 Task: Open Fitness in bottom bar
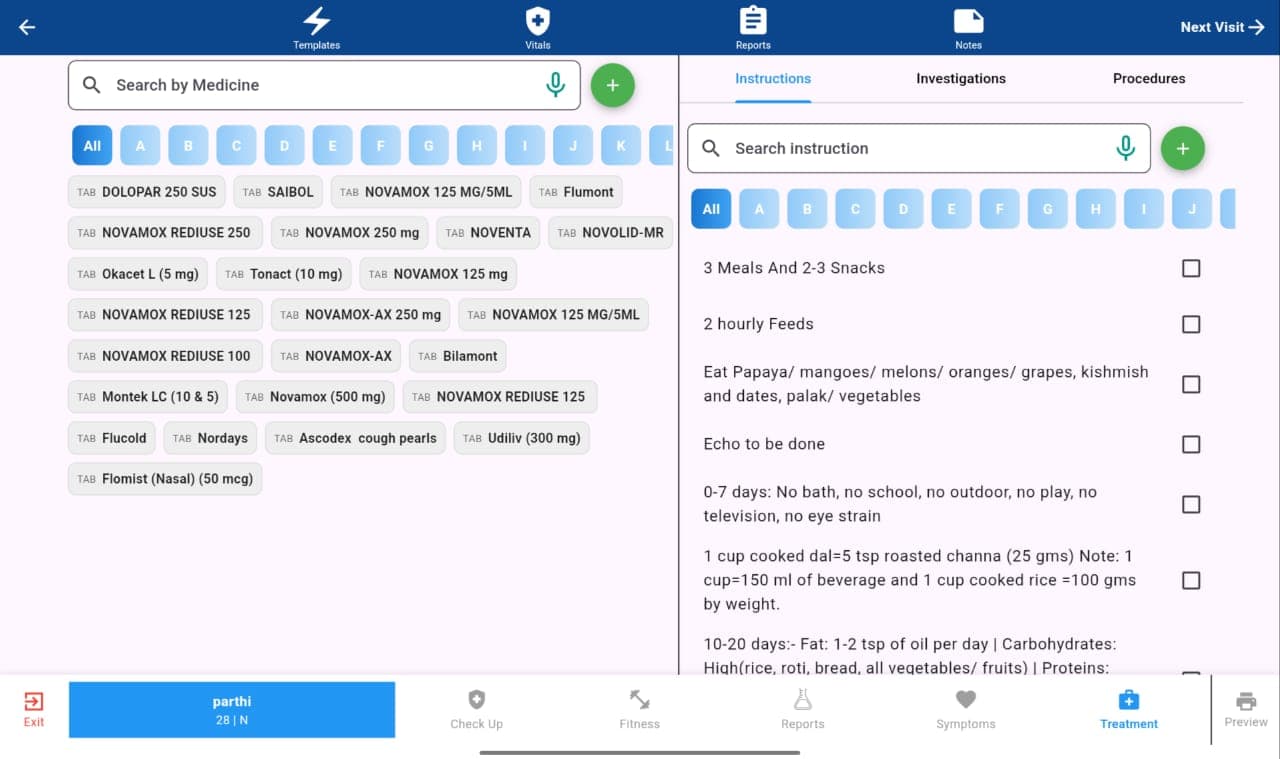coord(639,710)
